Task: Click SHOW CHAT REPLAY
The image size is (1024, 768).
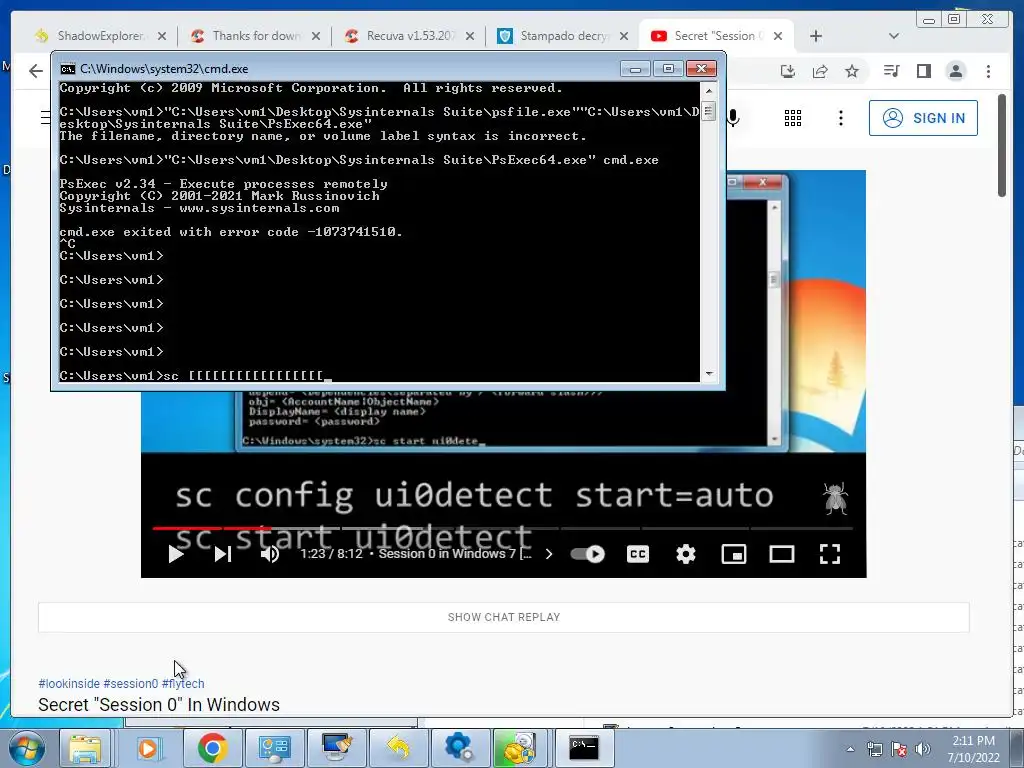Action: click(504, 617)
